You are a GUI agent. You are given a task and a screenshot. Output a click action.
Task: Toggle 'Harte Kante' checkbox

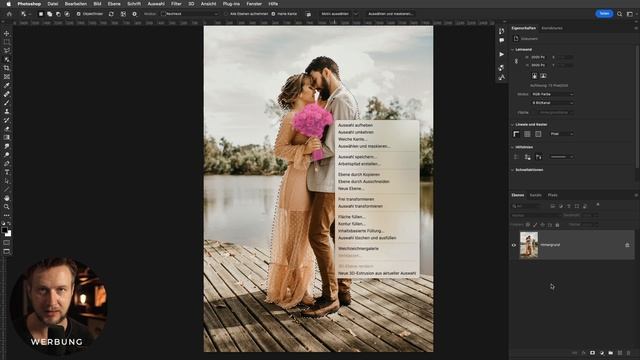tap(273, 14)
